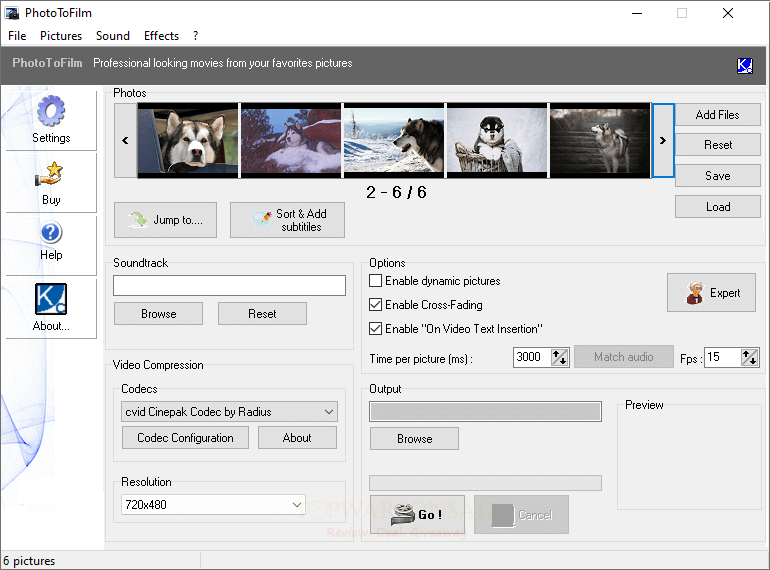Image resolution: width=770 pixels, height=570 pixels.
Task: Click the Fps value field showing 15
Action: (722, 357)
